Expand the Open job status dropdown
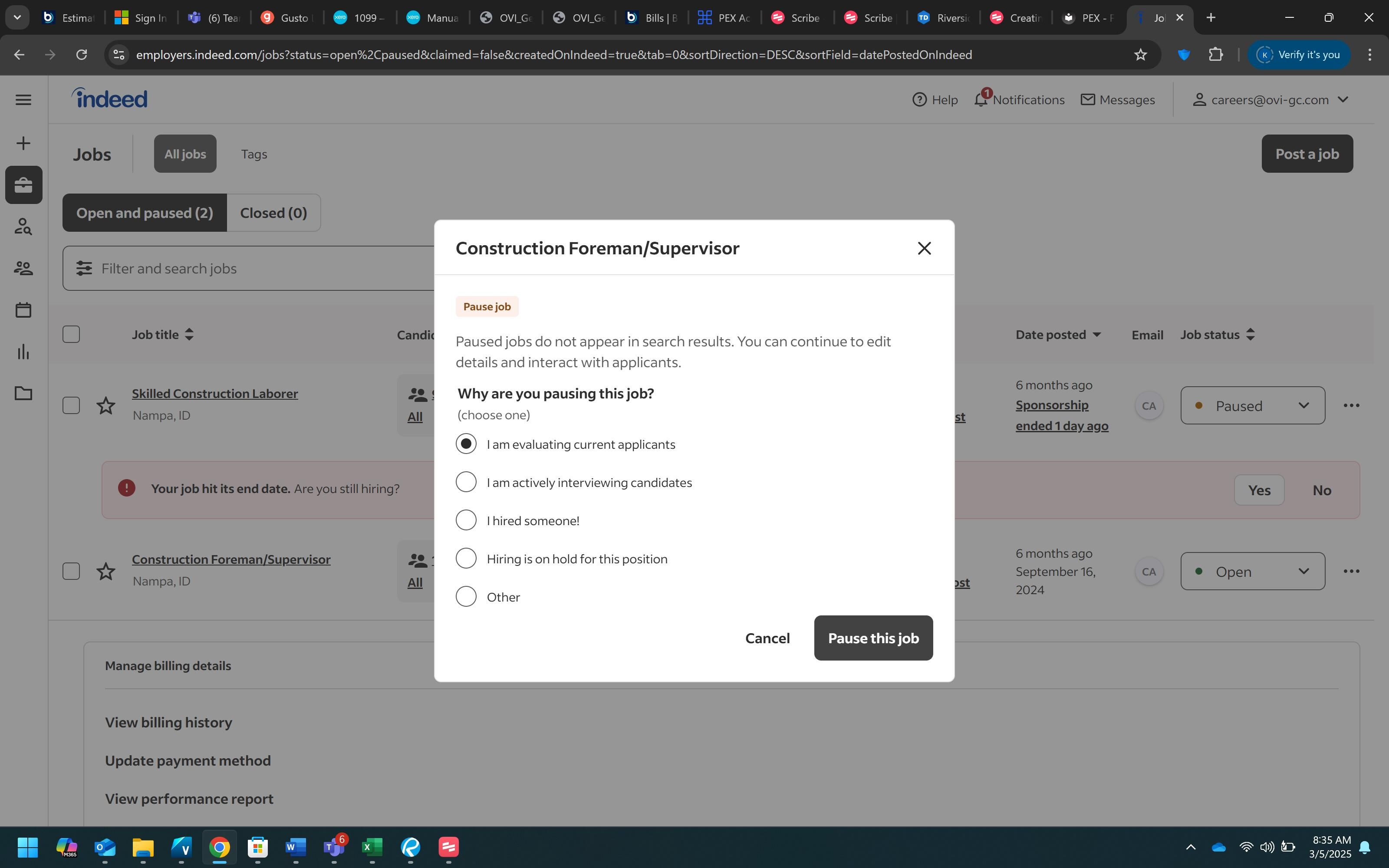The height and width of the screenshot is (868, 1389). [x=1252, y=571]
